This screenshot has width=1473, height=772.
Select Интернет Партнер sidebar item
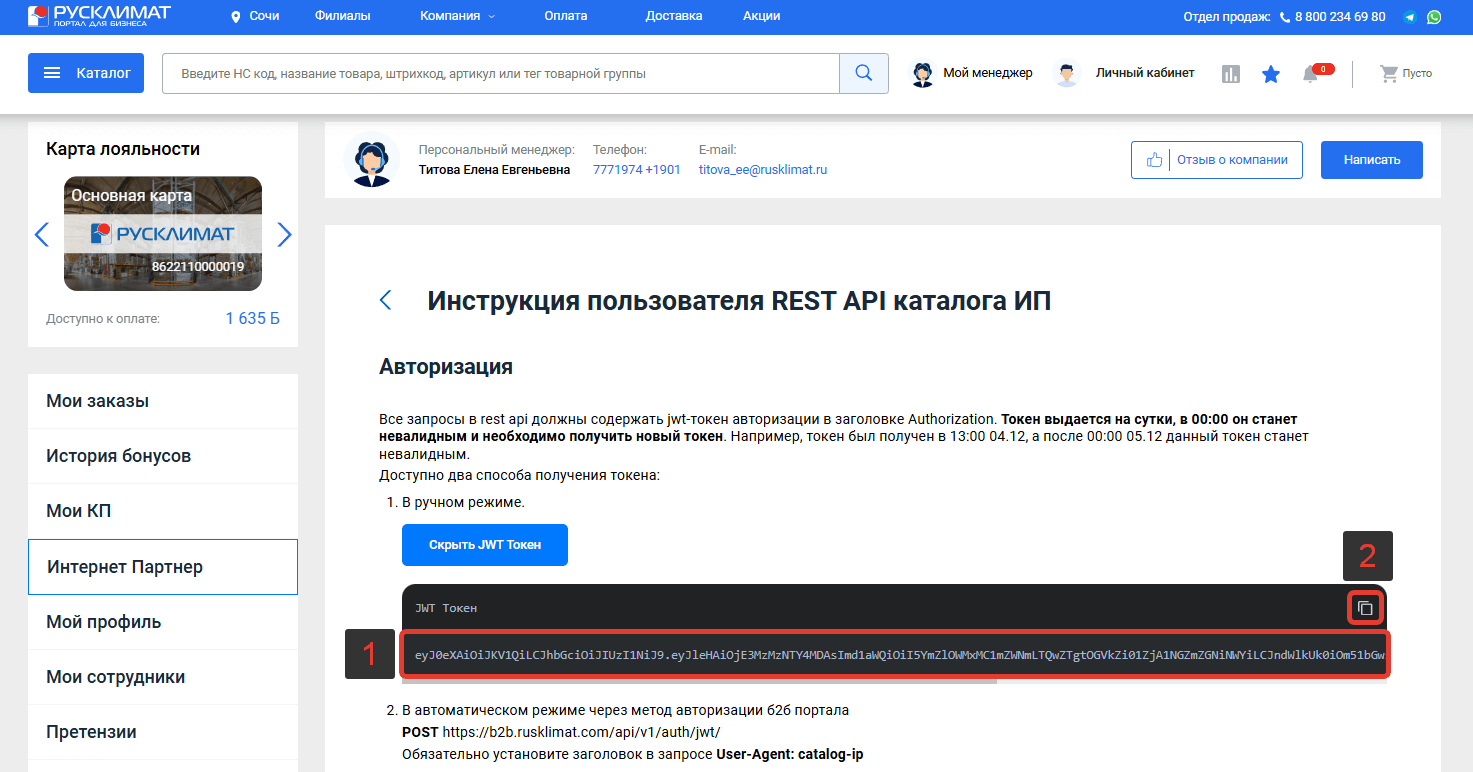pyautogui.click(x=163, y=567)
